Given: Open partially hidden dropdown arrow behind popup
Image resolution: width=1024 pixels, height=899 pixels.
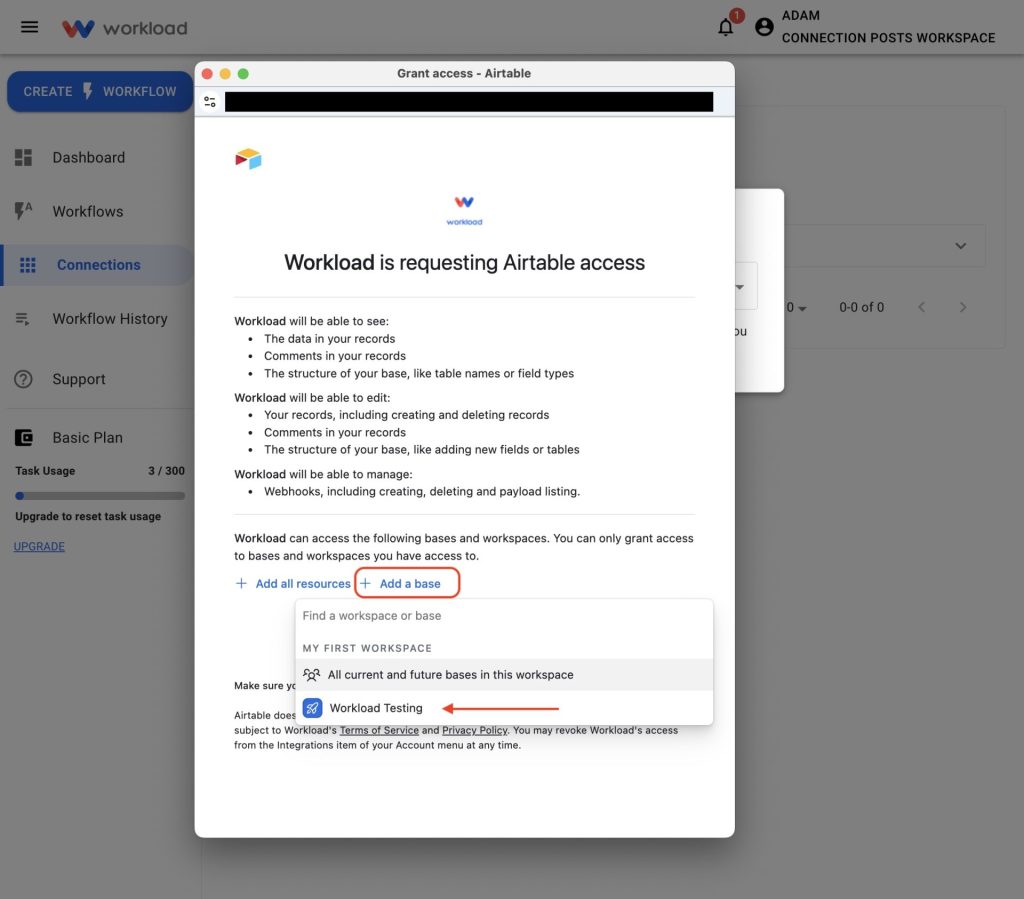Looking at the screenshot, I should pyautogui.click(x=740, y=287).
